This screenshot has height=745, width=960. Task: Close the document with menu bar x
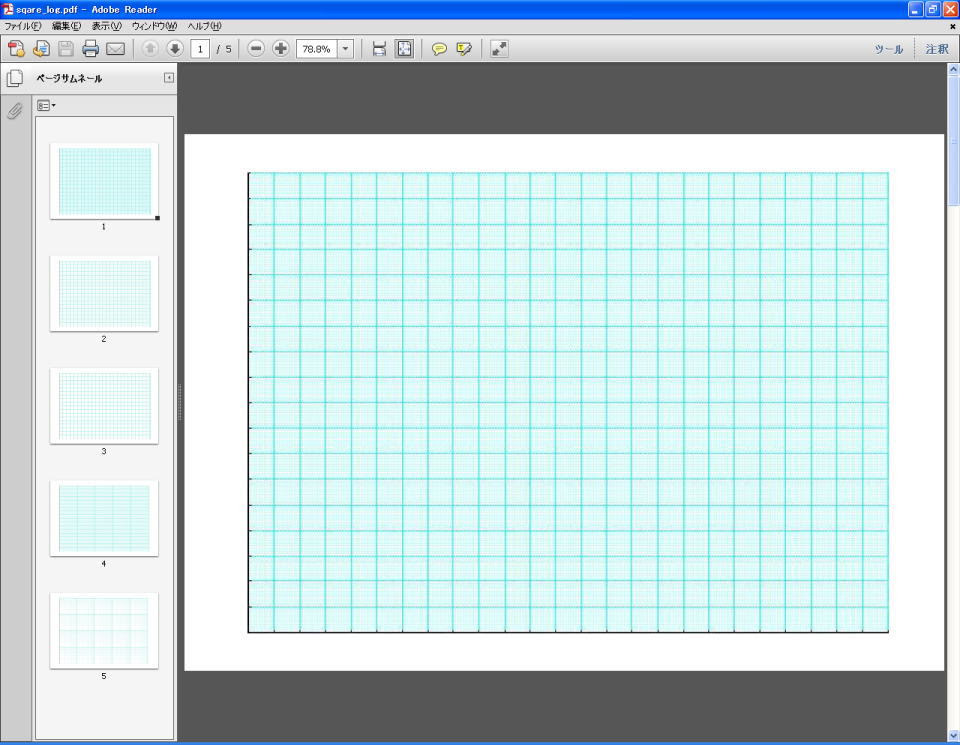click(x=952, y=26)
